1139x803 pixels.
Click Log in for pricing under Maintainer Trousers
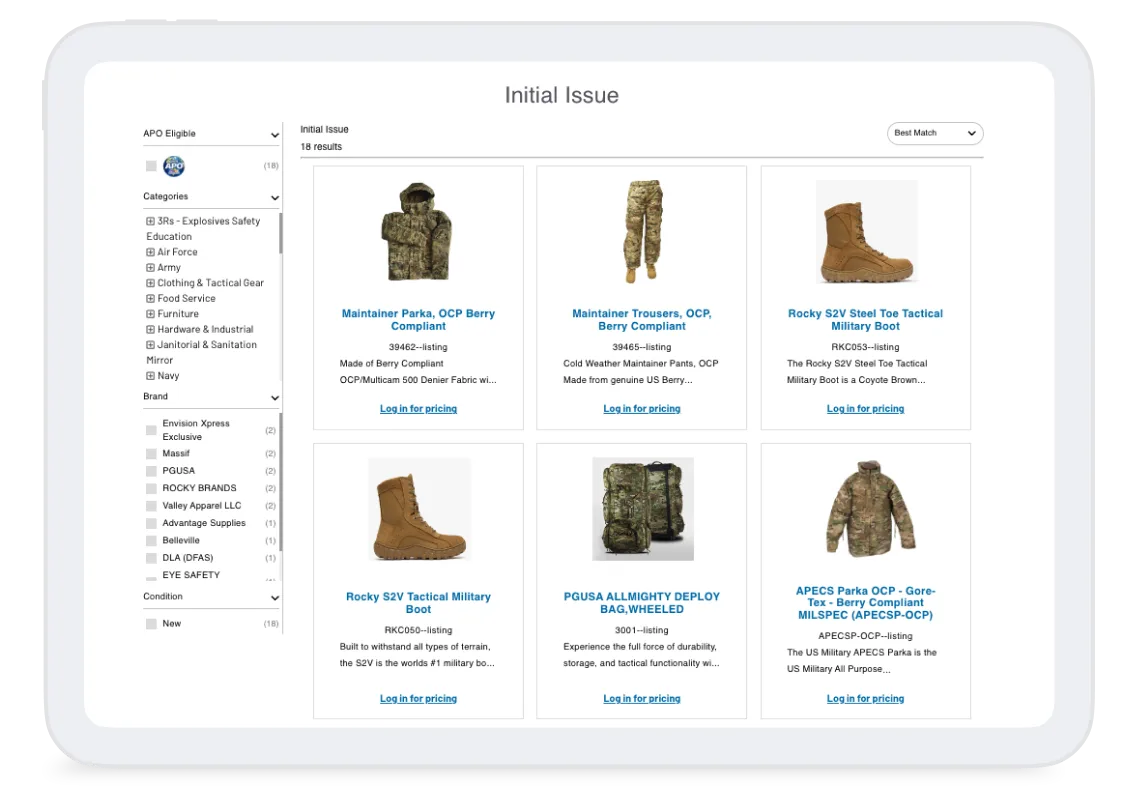pyautogui.click(x=641, y=408)
